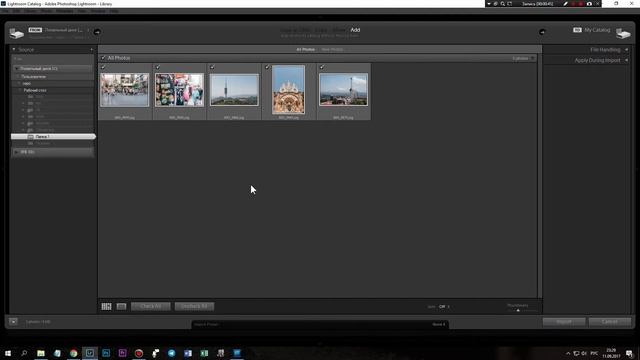Expand the Apply During Import panel

pyautogui.click(x=627, y=60)
